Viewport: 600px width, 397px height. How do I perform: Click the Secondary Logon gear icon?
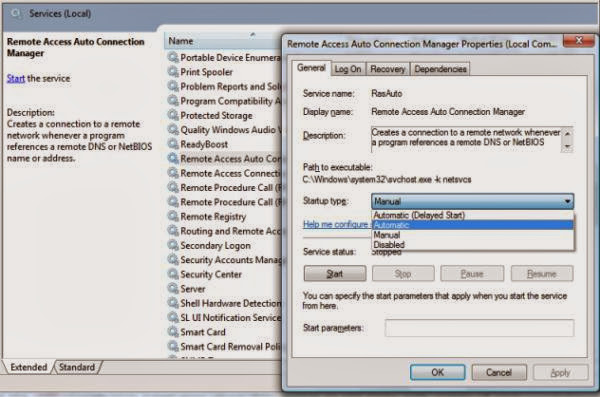pyautogui.click(x=173, y=245)
